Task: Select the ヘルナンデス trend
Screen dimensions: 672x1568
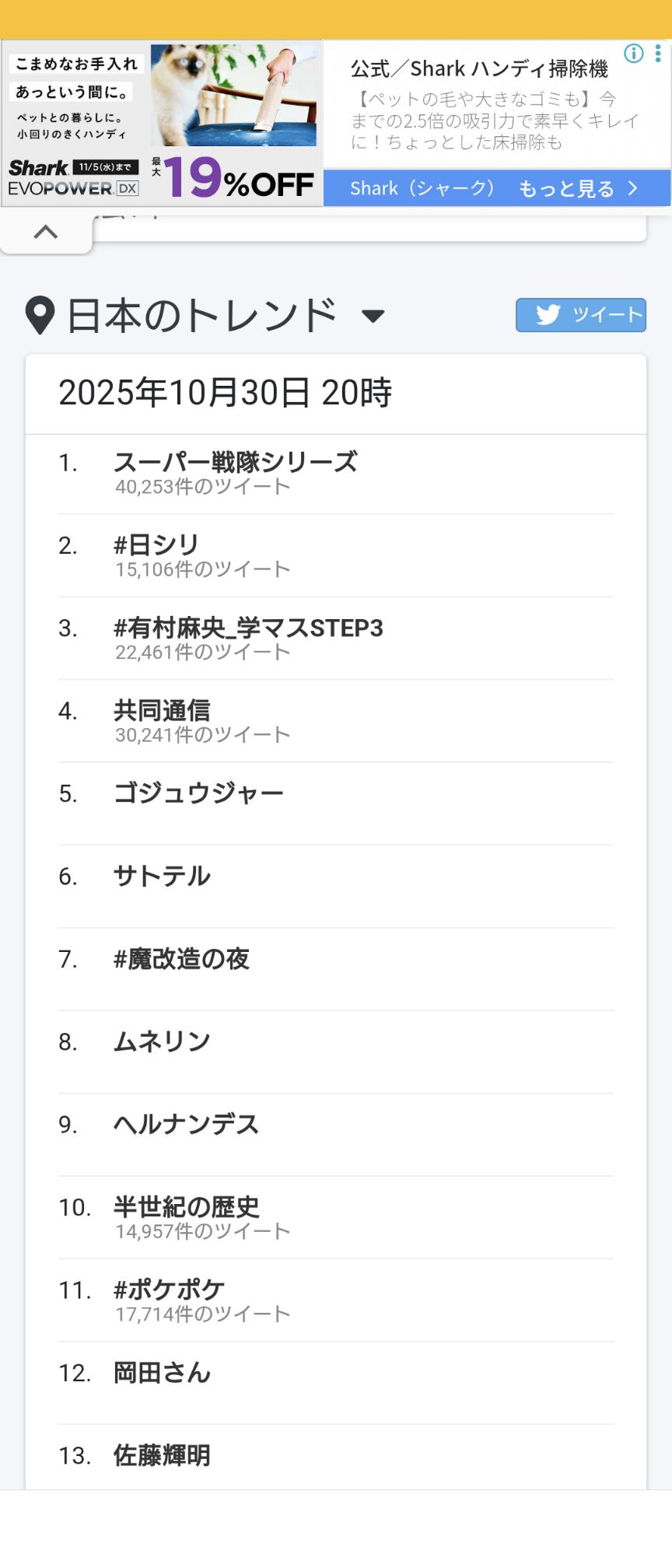Action: (186, 1125)
